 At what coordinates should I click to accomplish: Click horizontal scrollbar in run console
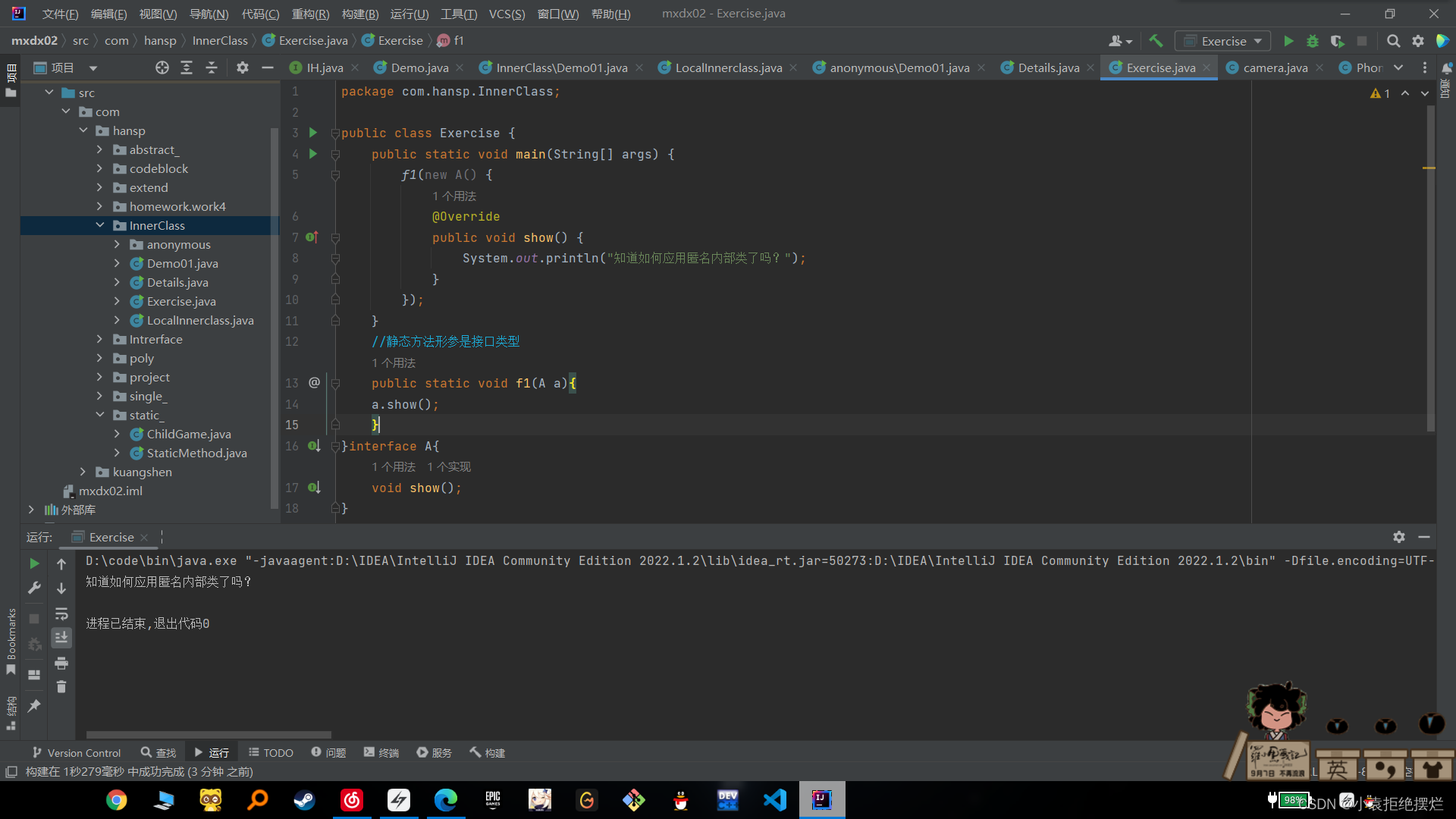209,735
